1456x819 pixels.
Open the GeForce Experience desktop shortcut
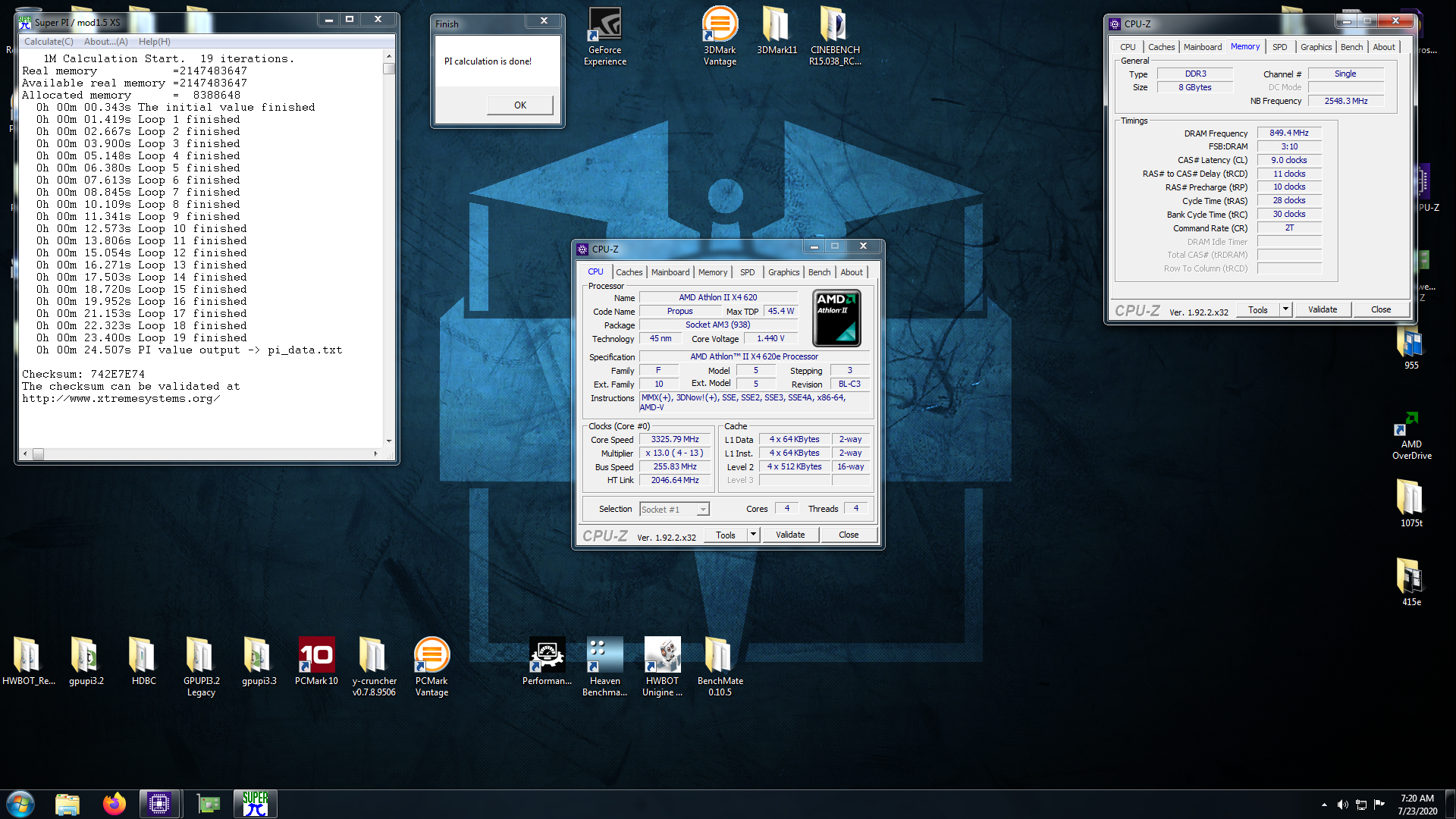(x=605, y=36)
